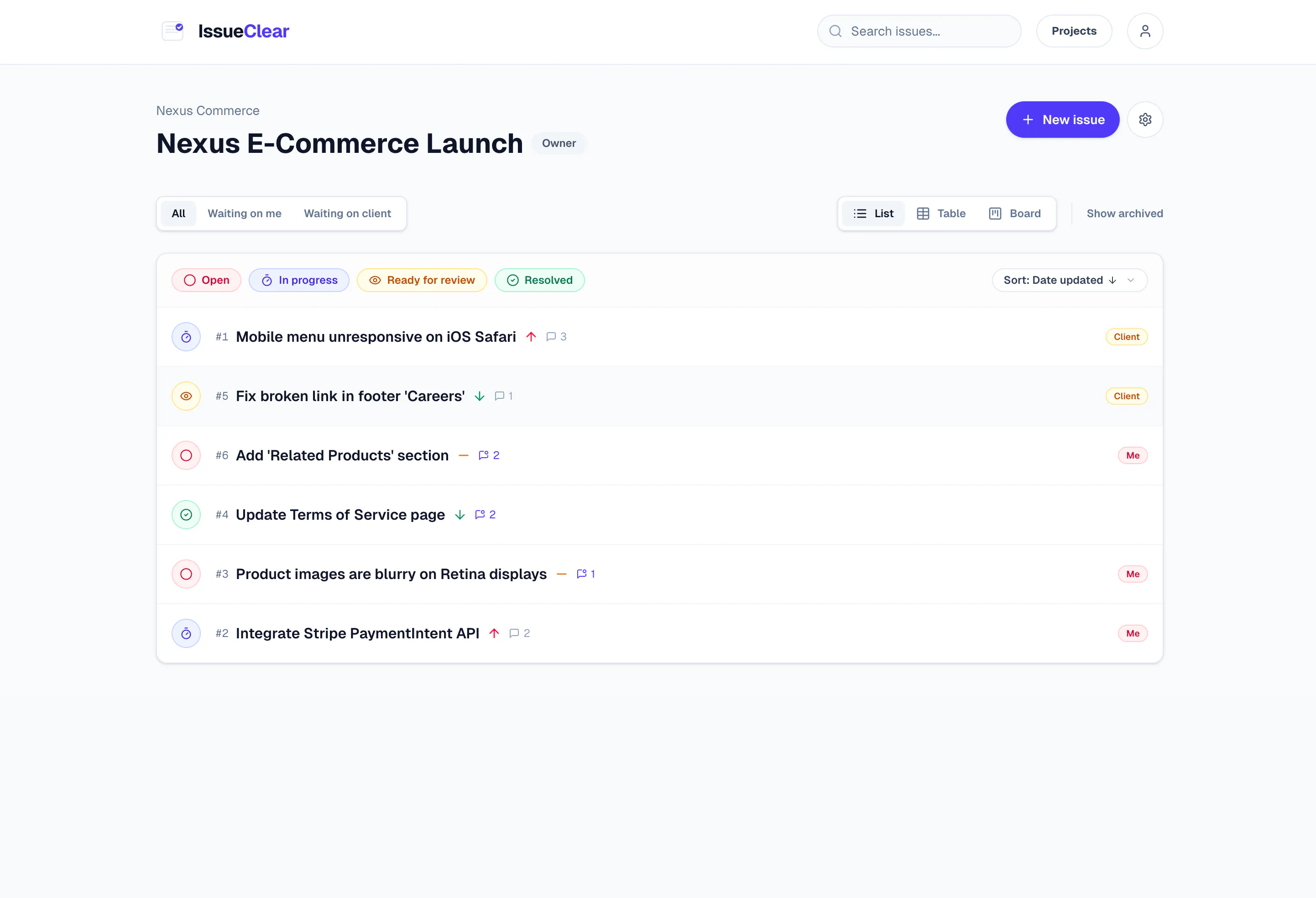Open the Sort: Date updated dropdown

coord(1069,280)
